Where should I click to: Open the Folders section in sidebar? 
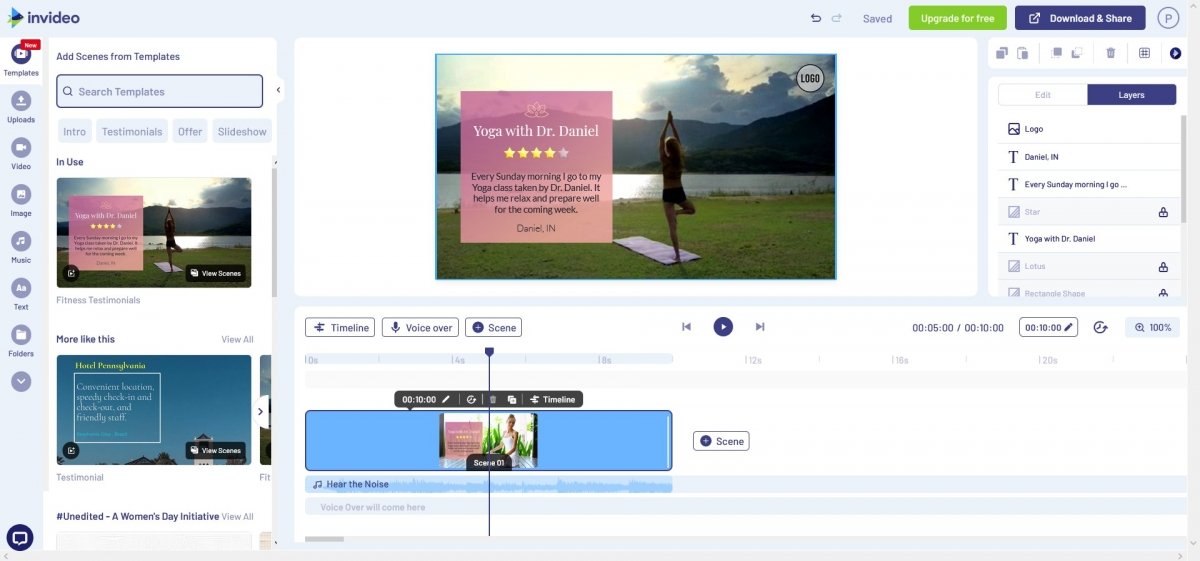(21, 340)
